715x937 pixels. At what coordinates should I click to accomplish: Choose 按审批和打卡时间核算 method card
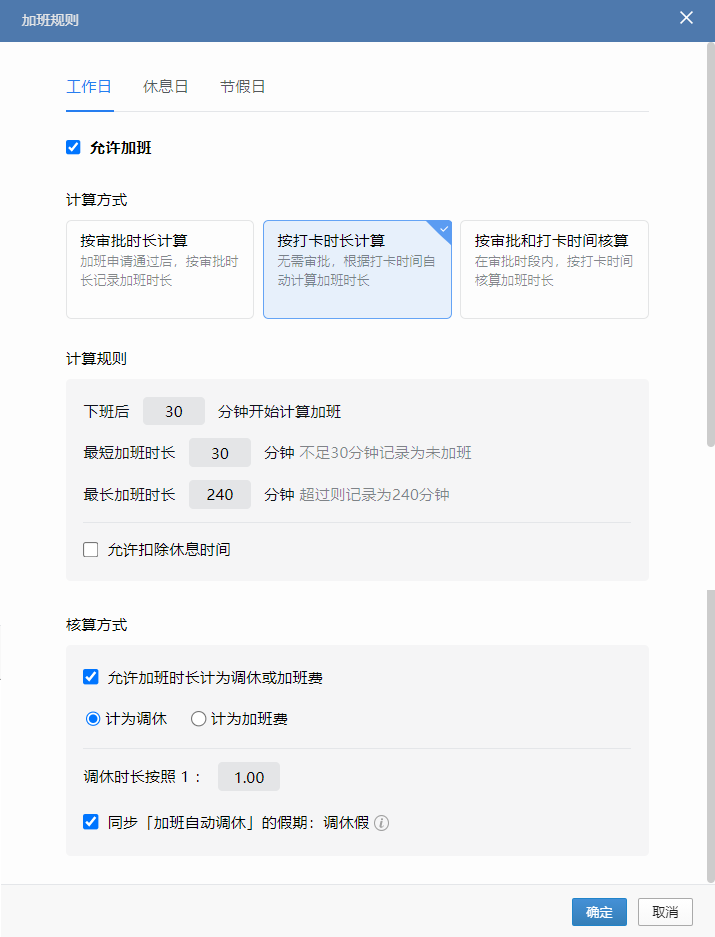[554, 270]
